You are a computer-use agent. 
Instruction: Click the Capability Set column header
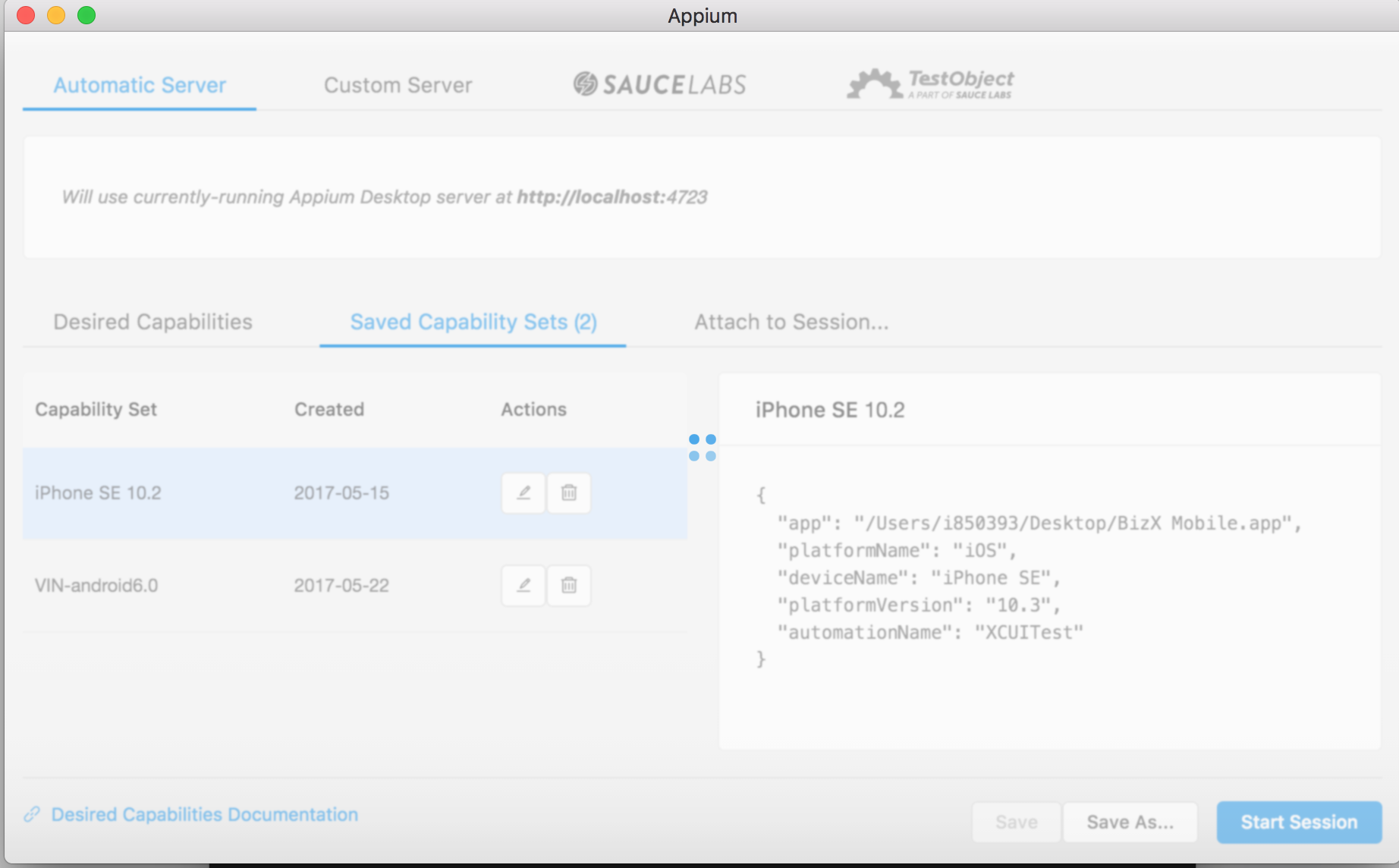coord(96,409)
